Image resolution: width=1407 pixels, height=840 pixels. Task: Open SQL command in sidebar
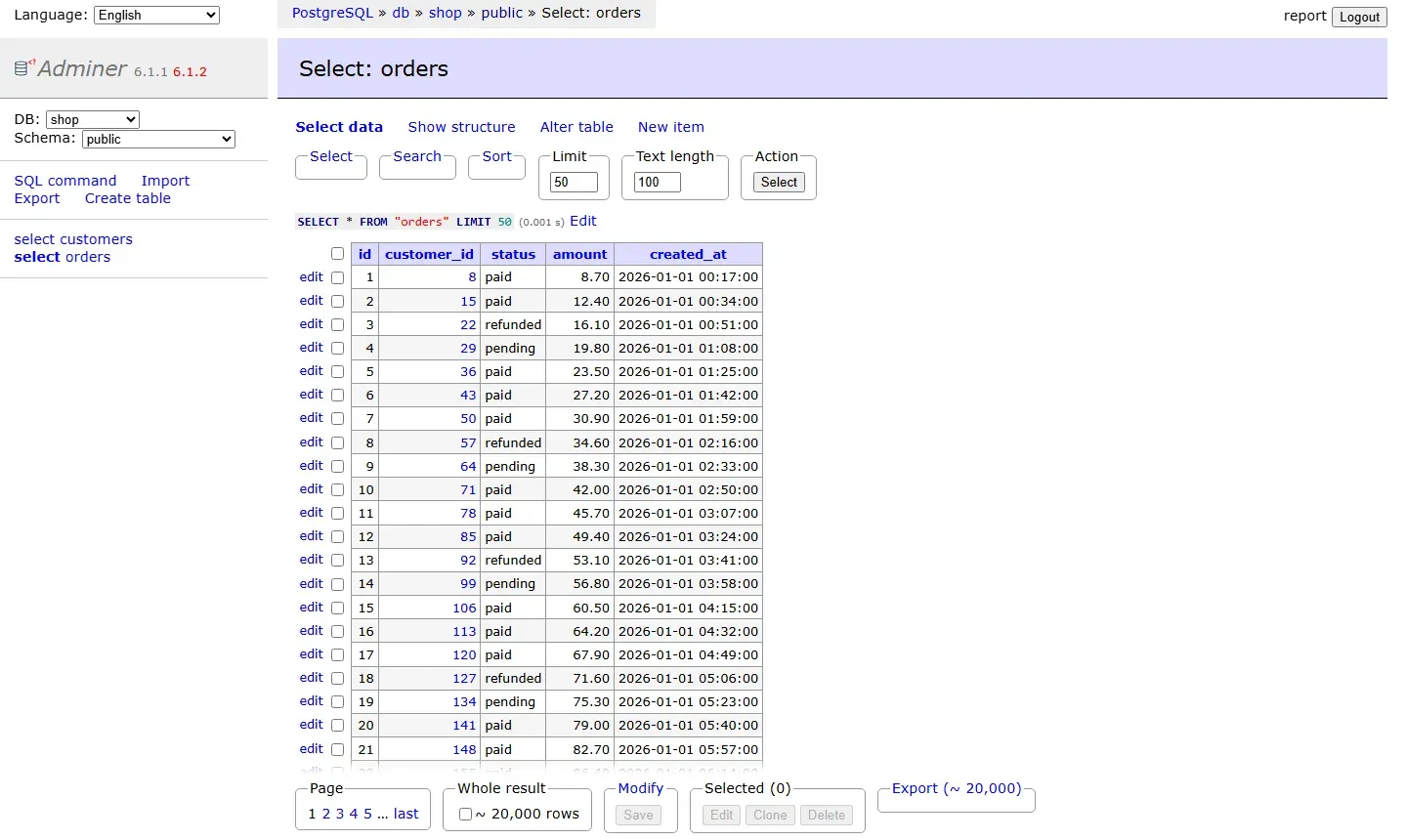65,181
